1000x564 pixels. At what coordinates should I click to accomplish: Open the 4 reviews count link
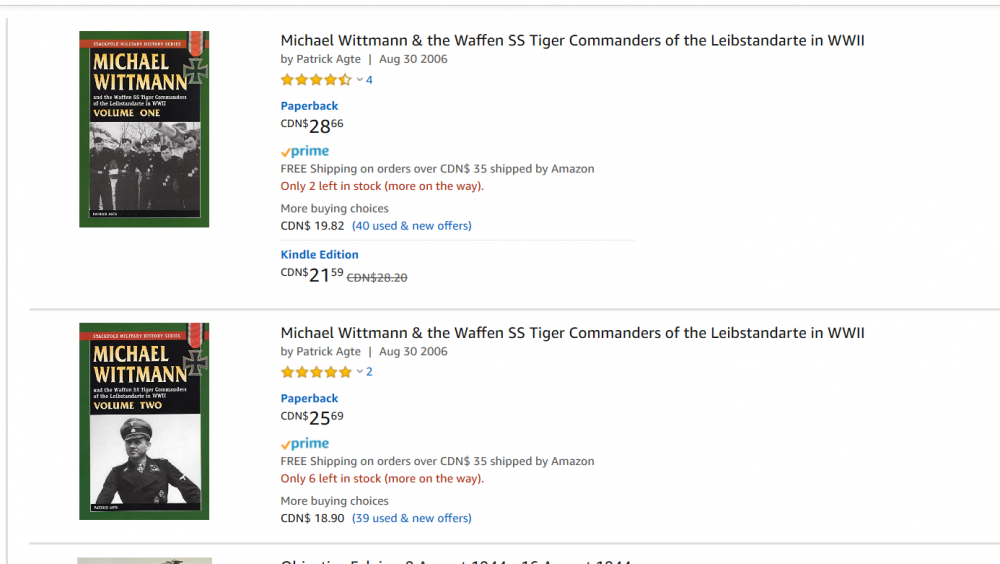(369, 80)
